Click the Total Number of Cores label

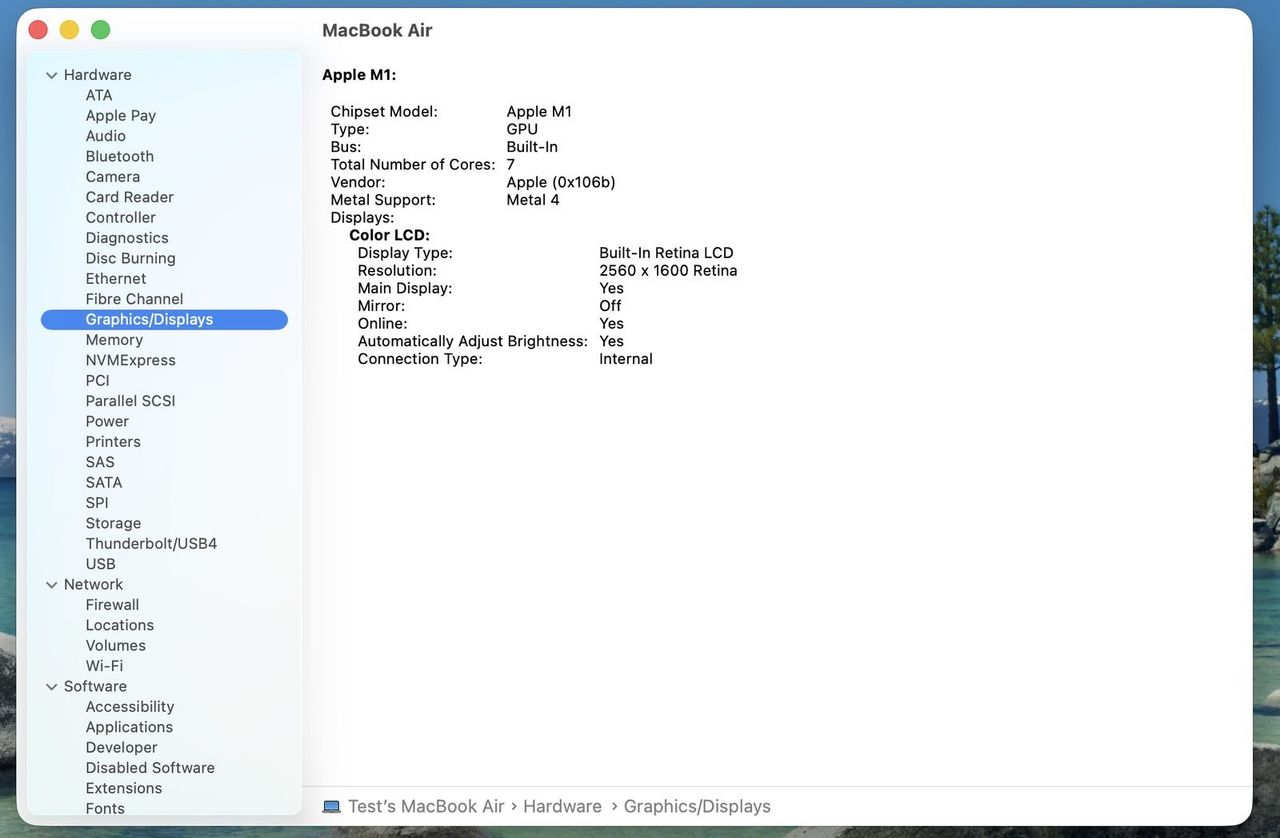[x=413, y=165]
